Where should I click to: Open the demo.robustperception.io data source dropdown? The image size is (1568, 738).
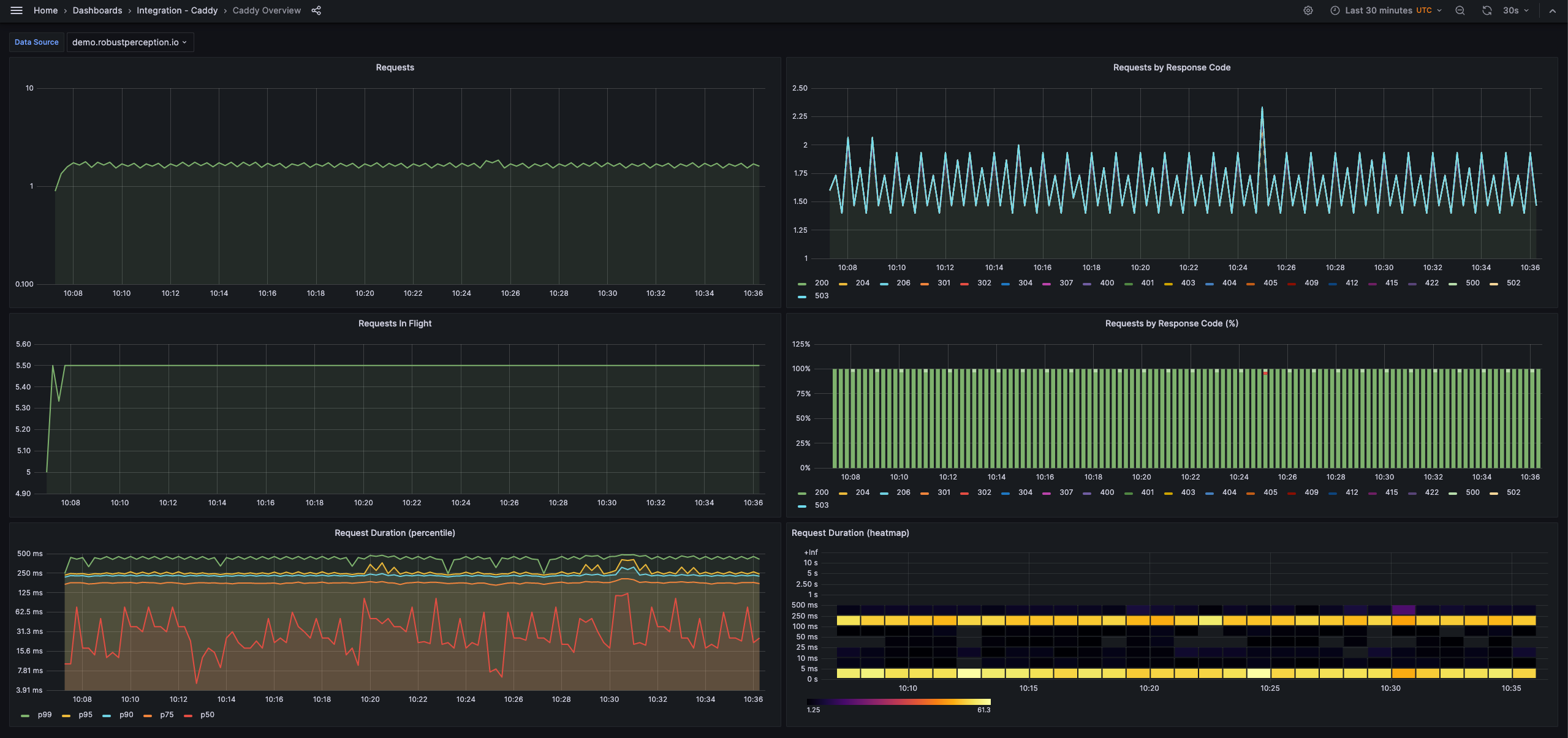(129, 42)
